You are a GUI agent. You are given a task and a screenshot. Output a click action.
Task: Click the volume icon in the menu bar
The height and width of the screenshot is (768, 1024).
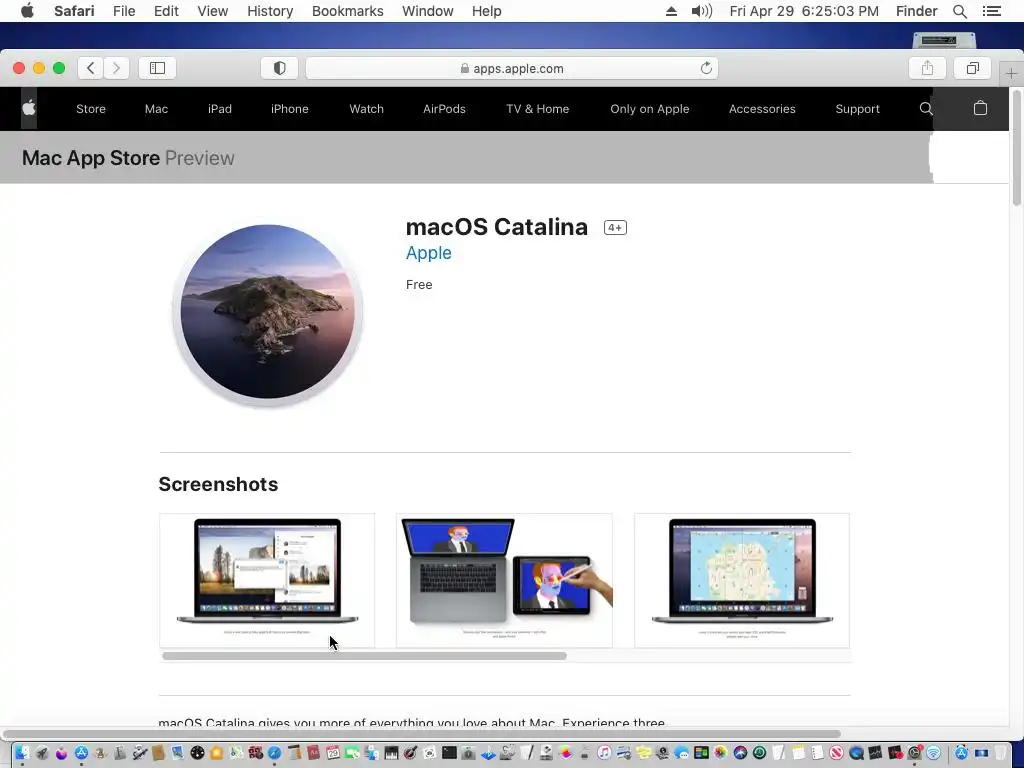pyautogui.click(x=701, y=11)
